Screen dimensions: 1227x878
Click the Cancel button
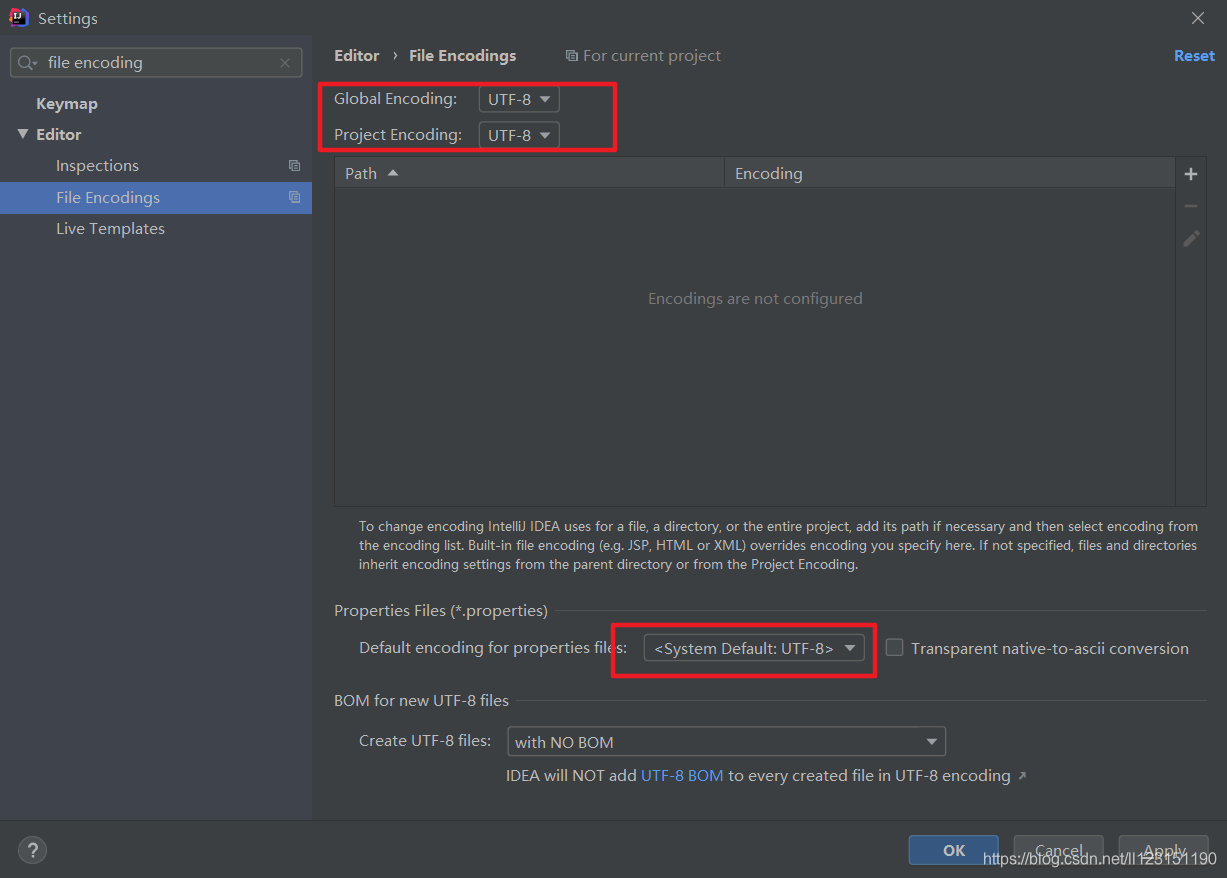(x=1059, y=851)
